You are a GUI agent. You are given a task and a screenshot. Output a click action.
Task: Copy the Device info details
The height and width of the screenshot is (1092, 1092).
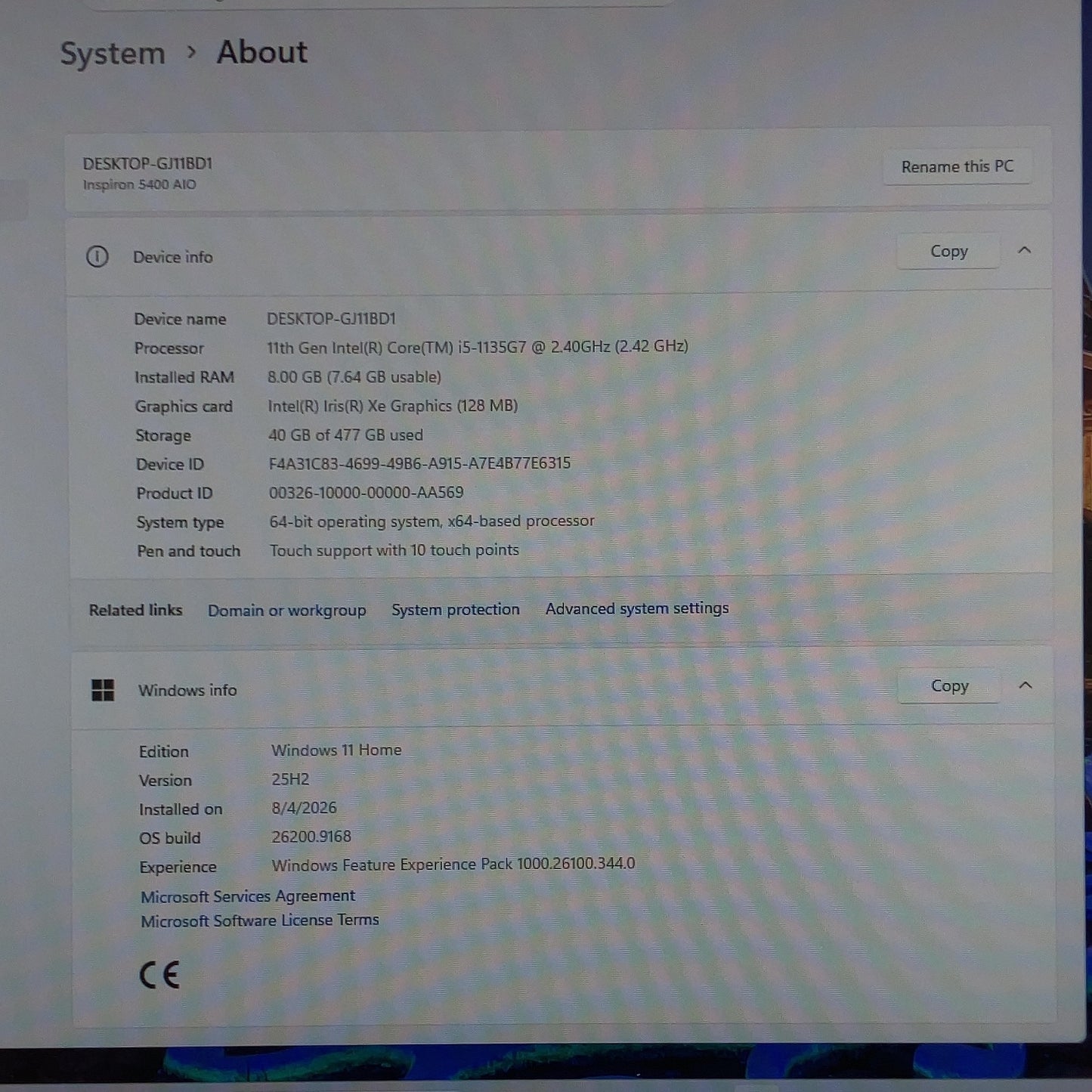[948, 251]
